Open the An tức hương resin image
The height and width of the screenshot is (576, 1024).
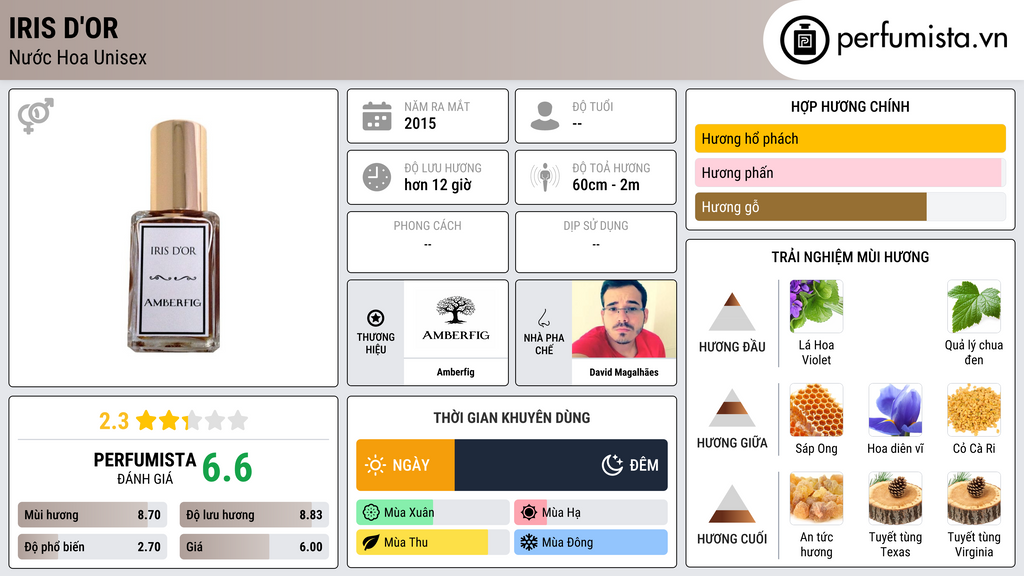816,498
